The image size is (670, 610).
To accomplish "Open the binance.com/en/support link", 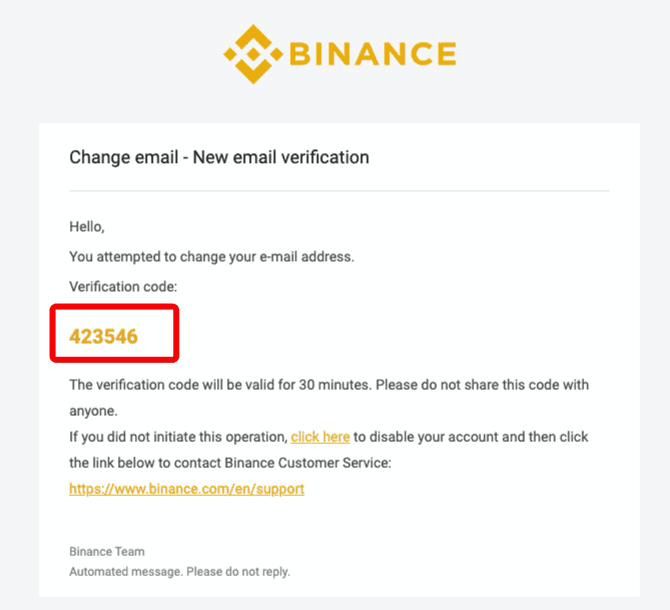I will pos(187,489).
